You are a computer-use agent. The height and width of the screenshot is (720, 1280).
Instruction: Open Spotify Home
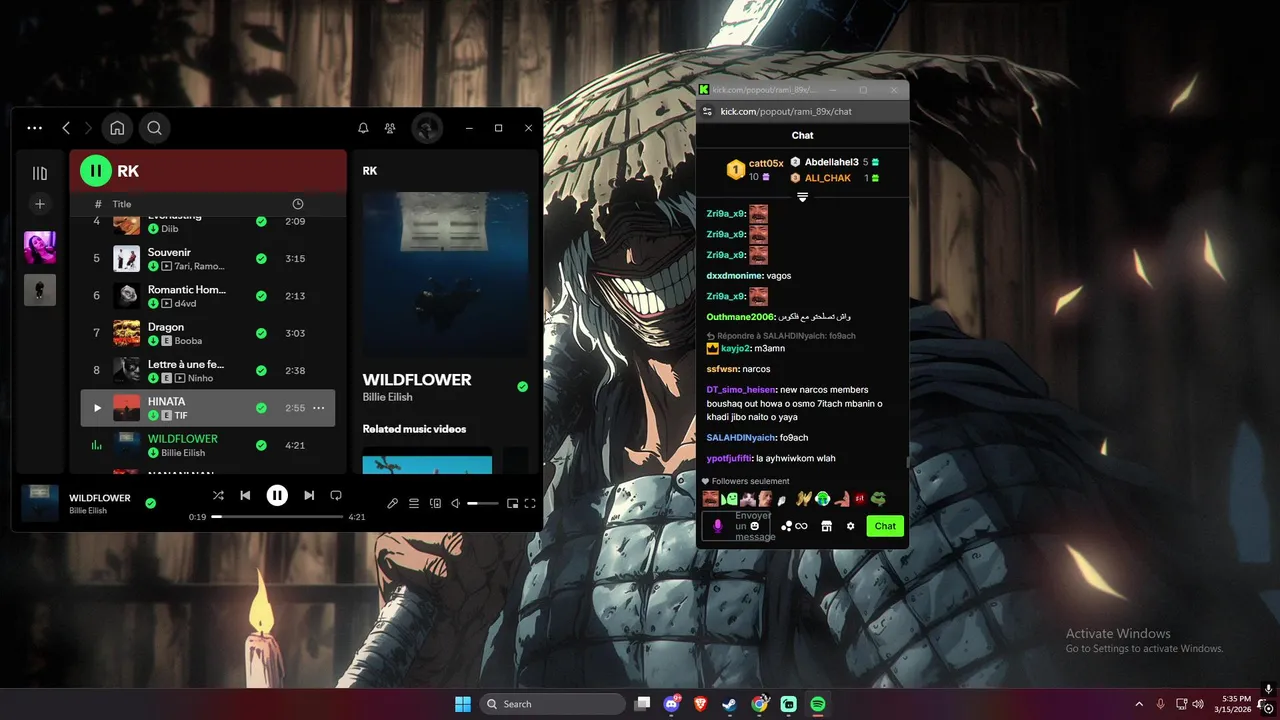click(x=117, y=128)
